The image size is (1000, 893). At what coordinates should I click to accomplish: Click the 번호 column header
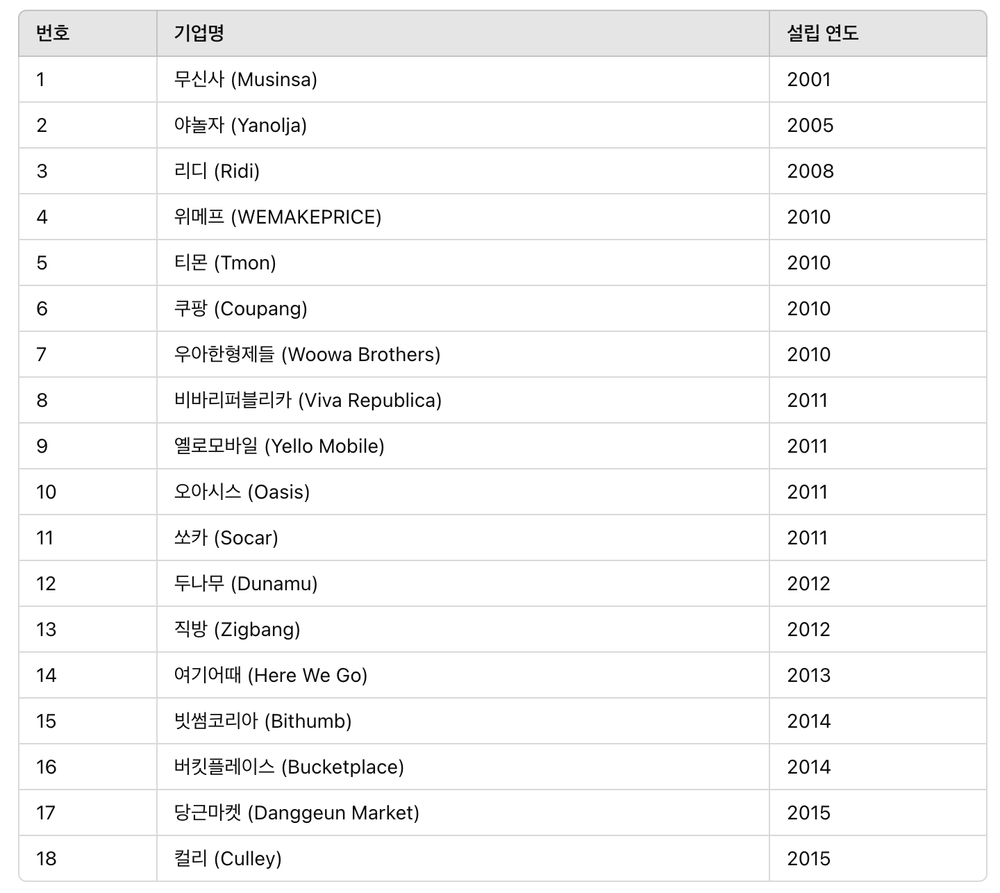[x=53, y=33]
